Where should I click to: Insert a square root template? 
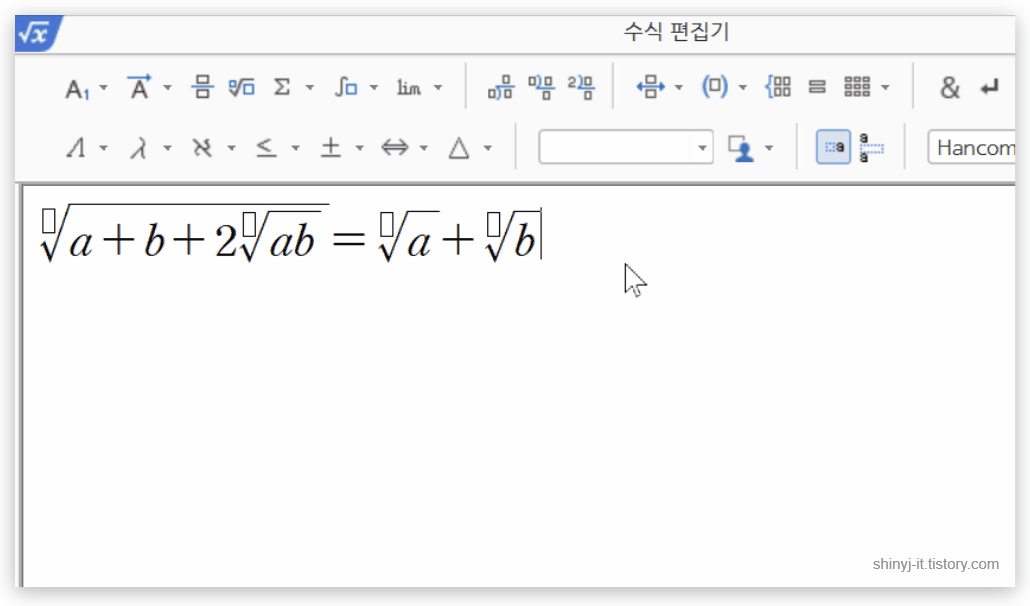[x=241, y=87]
